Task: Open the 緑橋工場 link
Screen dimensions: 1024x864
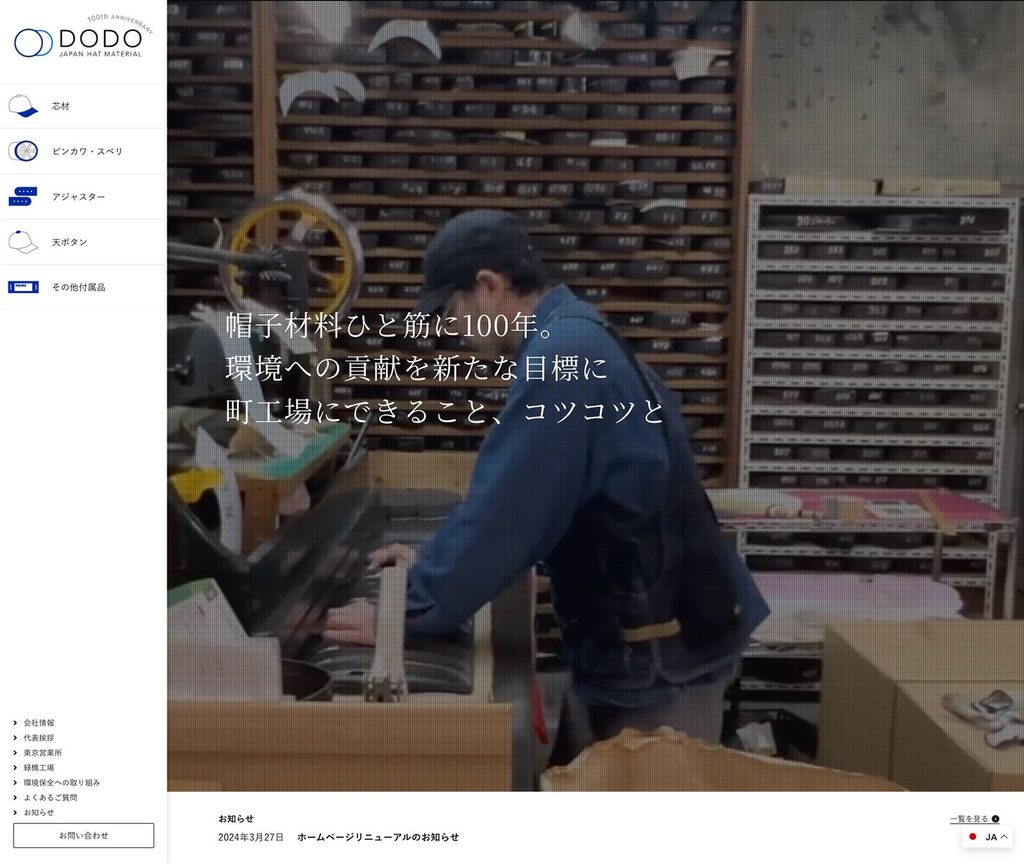Action: coord(39,768)
